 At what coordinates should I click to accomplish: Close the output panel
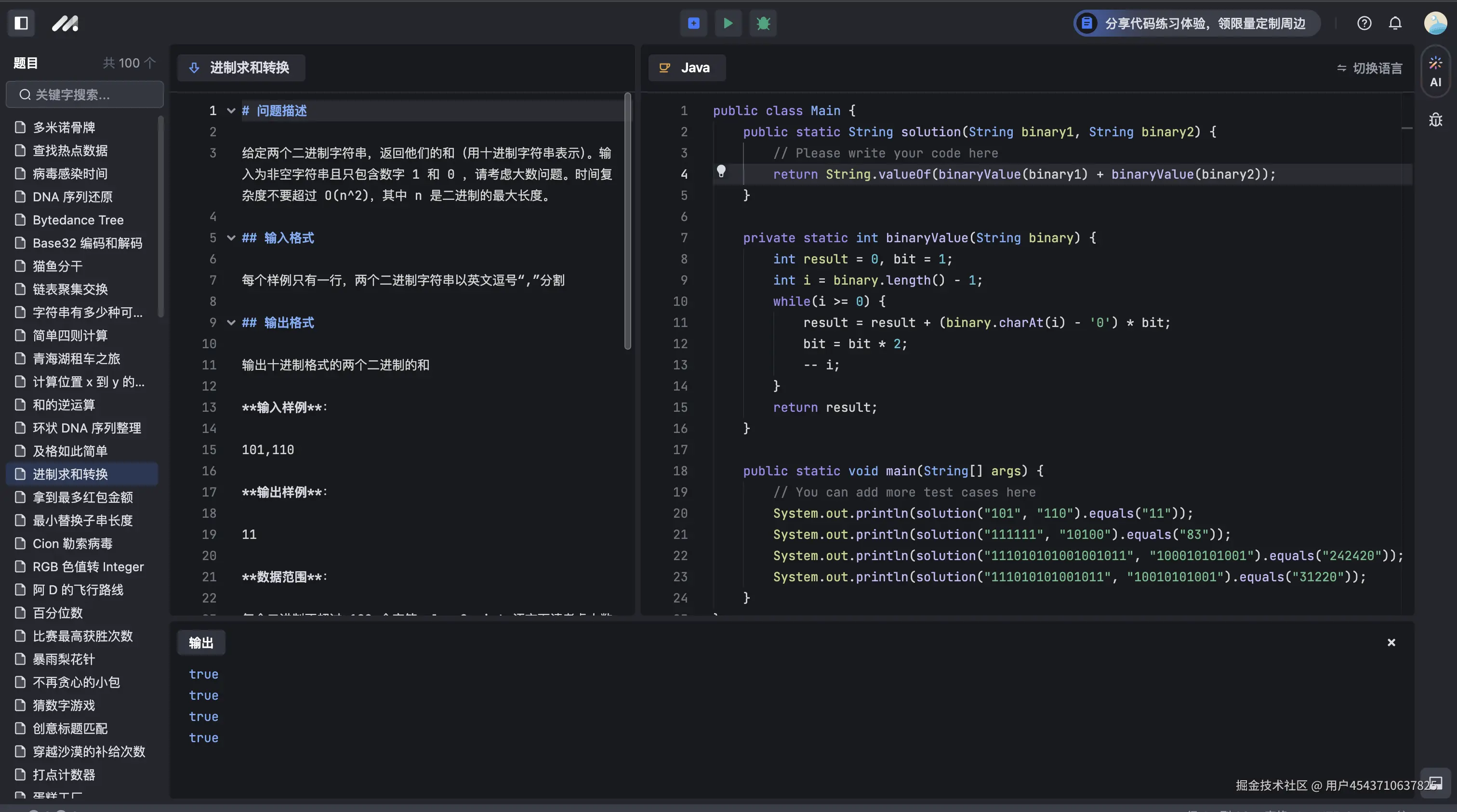[x=1391, y=642]
